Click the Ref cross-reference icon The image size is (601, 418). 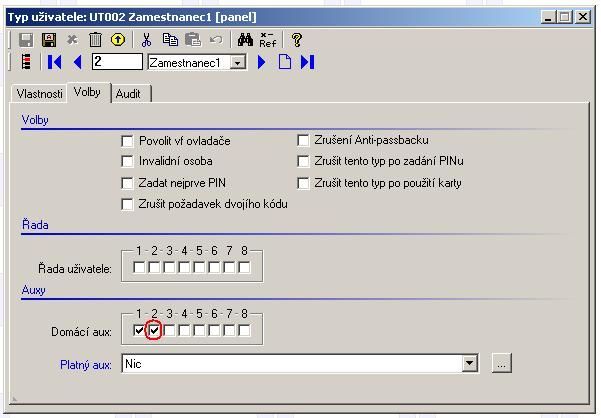point(268,40)
